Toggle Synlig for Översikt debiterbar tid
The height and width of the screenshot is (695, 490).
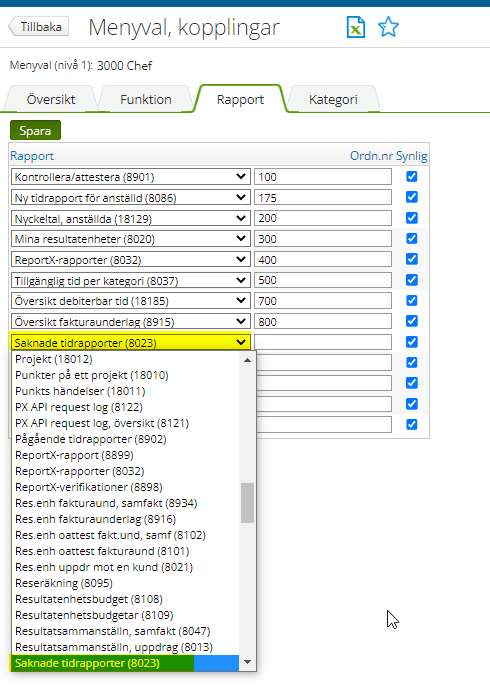412,301
